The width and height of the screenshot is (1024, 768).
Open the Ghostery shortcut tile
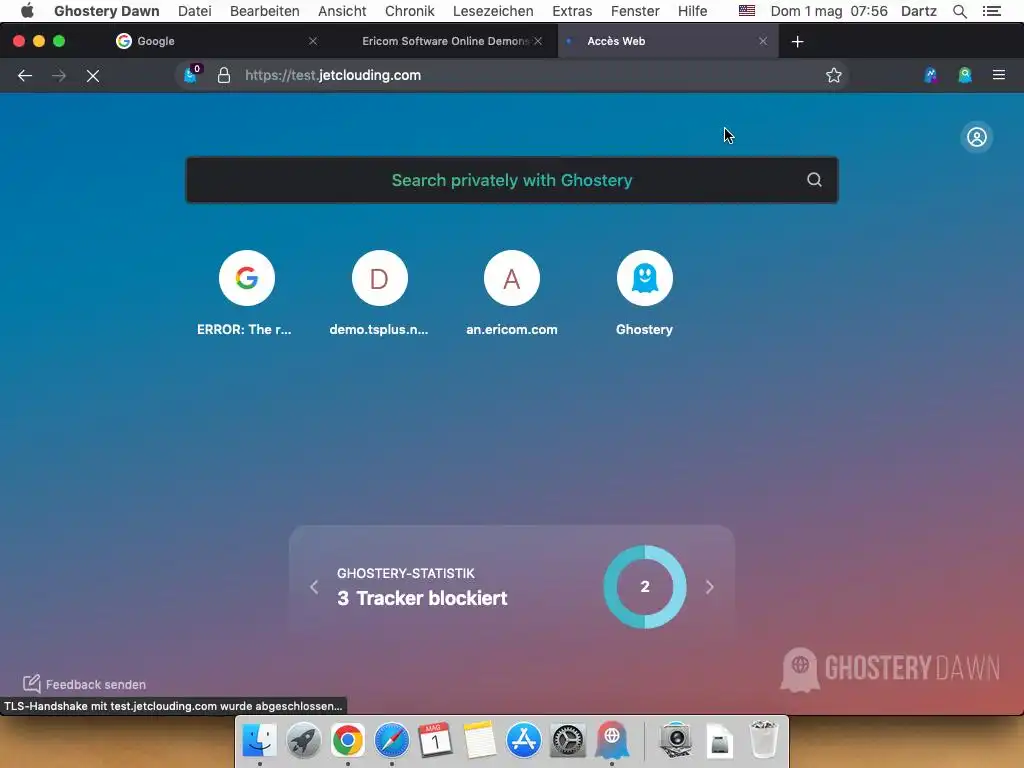pos(645,278)
